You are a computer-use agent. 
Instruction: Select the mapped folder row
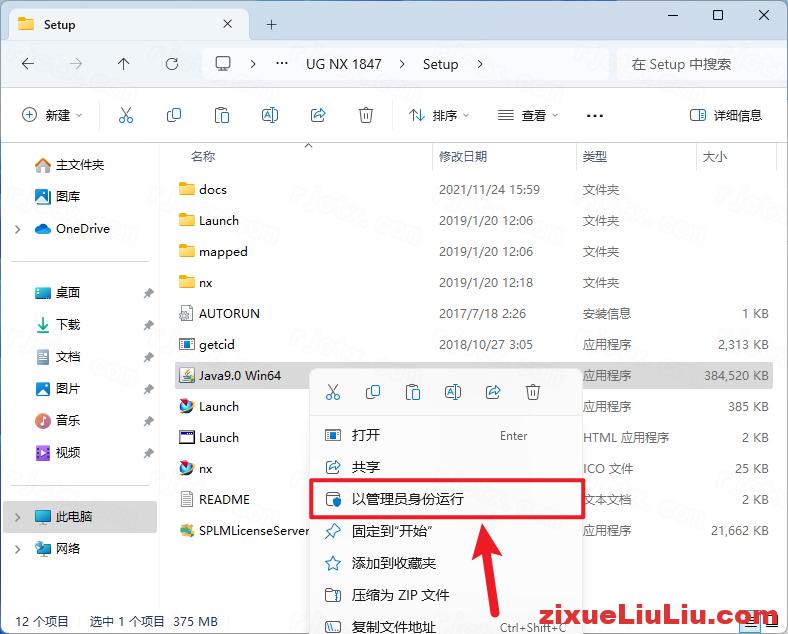[x=473, y=251]
